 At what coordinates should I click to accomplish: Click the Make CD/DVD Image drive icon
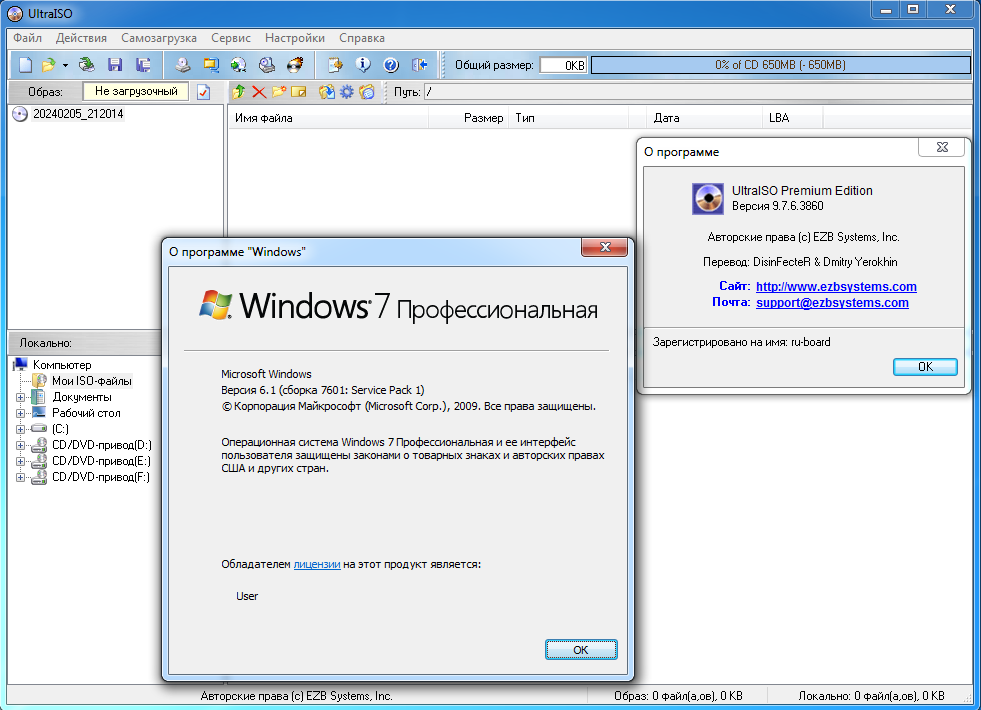[183, 64]
